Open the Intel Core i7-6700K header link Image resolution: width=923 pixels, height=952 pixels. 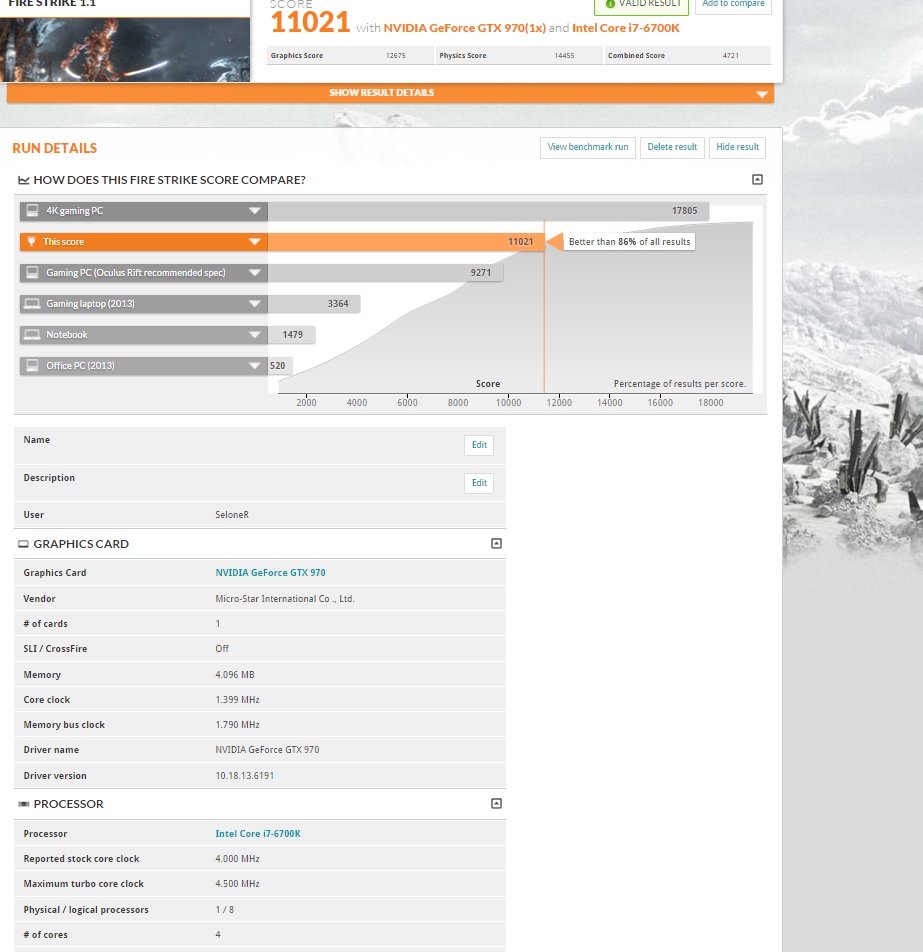point(625,28)
